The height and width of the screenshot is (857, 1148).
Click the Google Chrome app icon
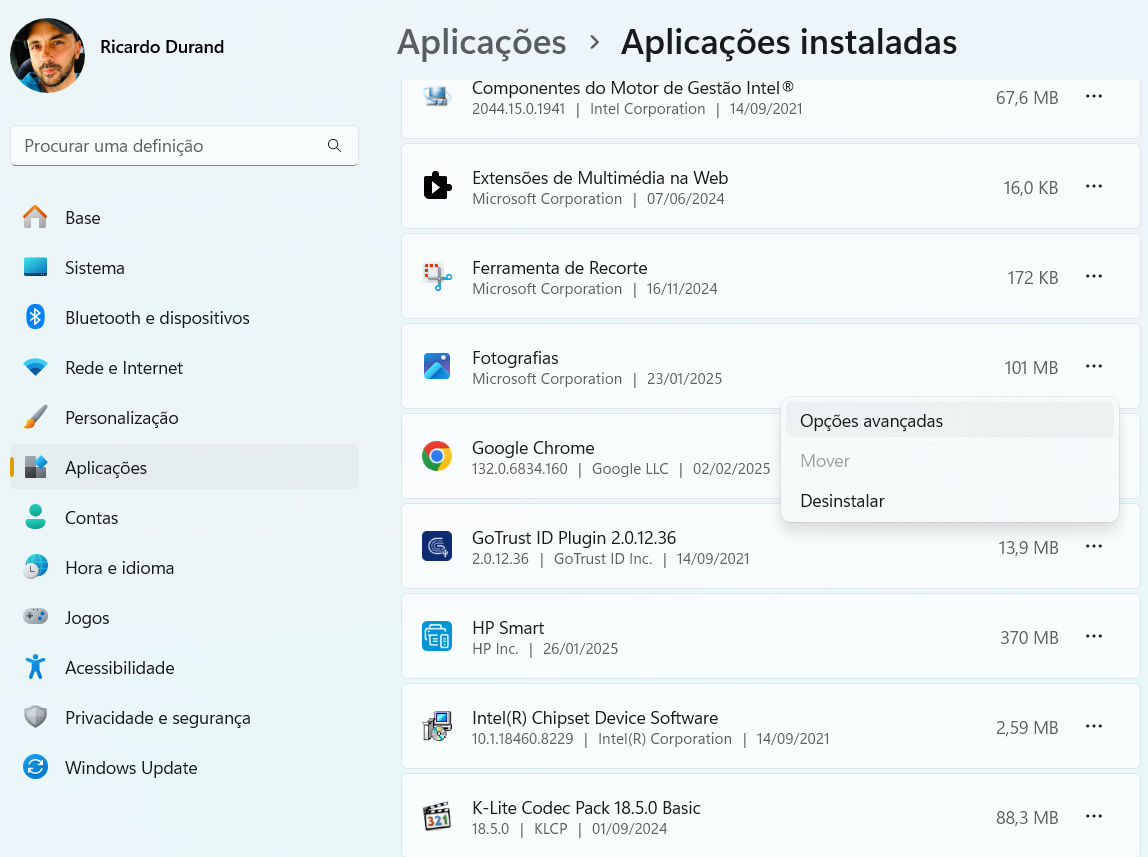(x=437, y=457)
